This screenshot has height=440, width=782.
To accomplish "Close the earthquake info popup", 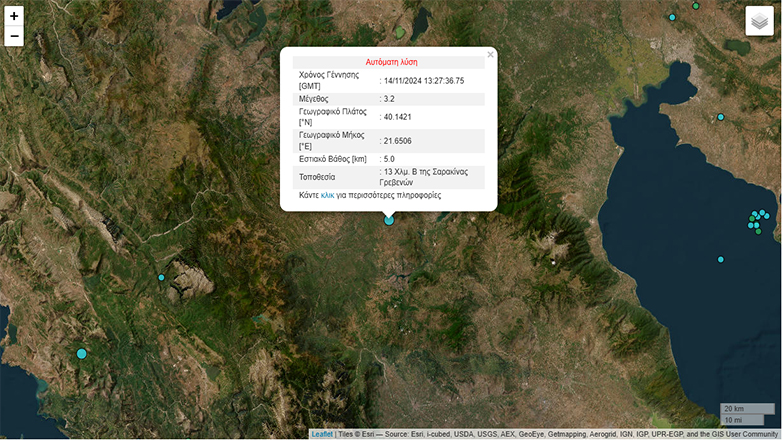I will (x=490, y=55).
